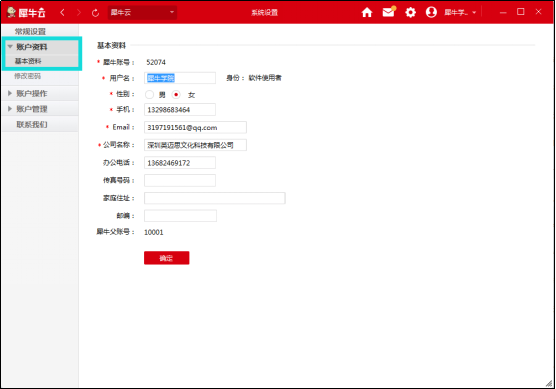Click the 用户名 input field

click(x=180, y=78)
